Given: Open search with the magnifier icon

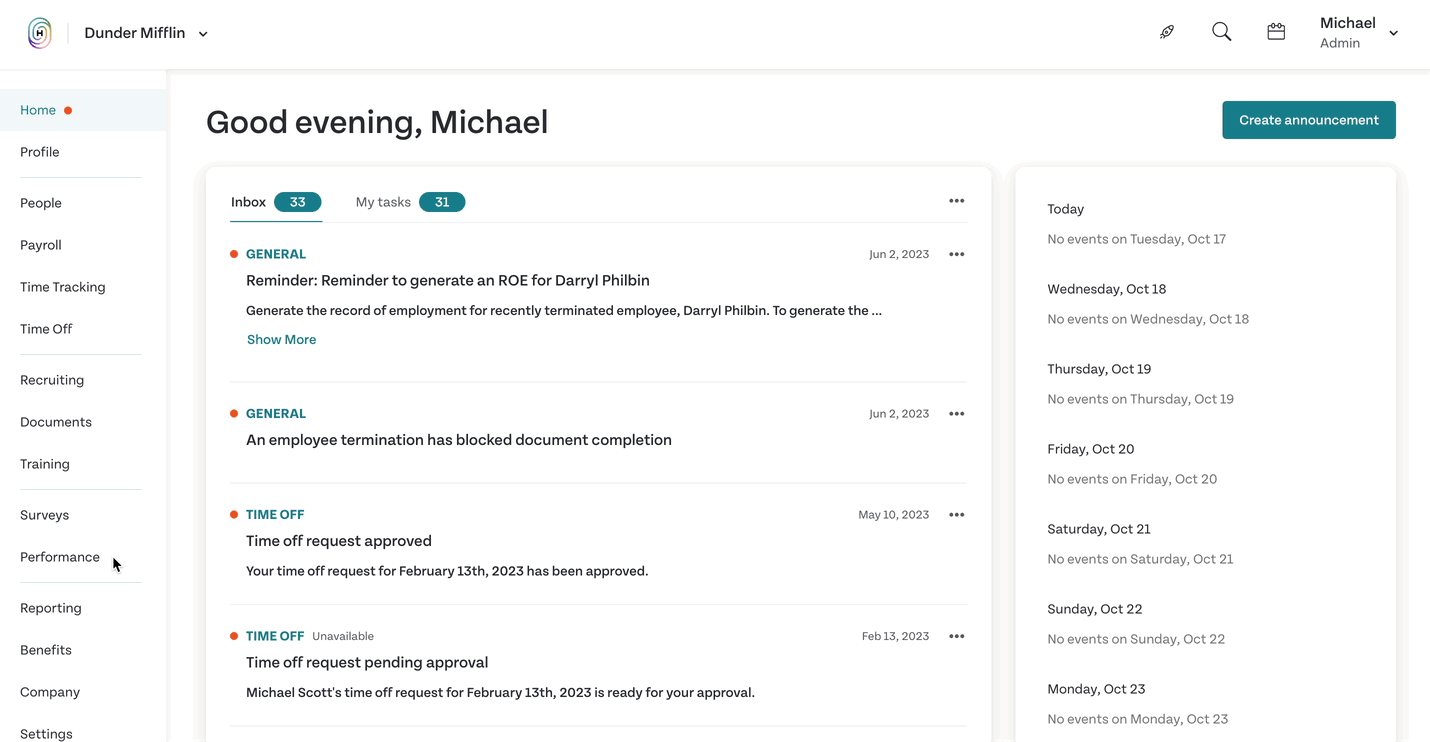Looking at the screenshot, I should 1221,32.
